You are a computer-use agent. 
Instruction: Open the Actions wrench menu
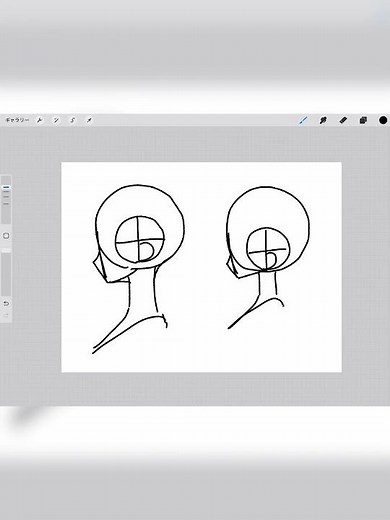pos(39,120)
